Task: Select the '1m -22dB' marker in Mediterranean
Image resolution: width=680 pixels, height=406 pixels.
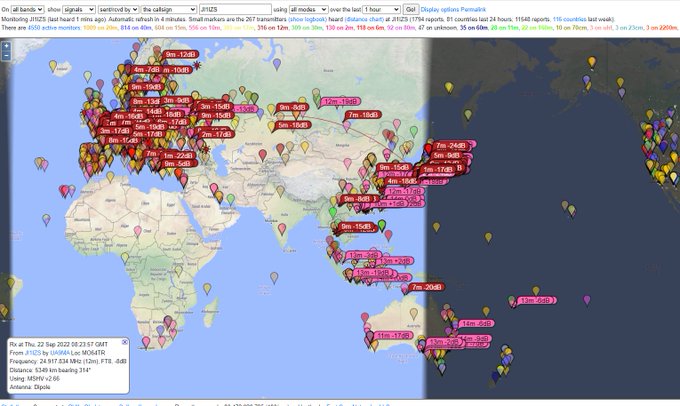Action: [178, 155]
